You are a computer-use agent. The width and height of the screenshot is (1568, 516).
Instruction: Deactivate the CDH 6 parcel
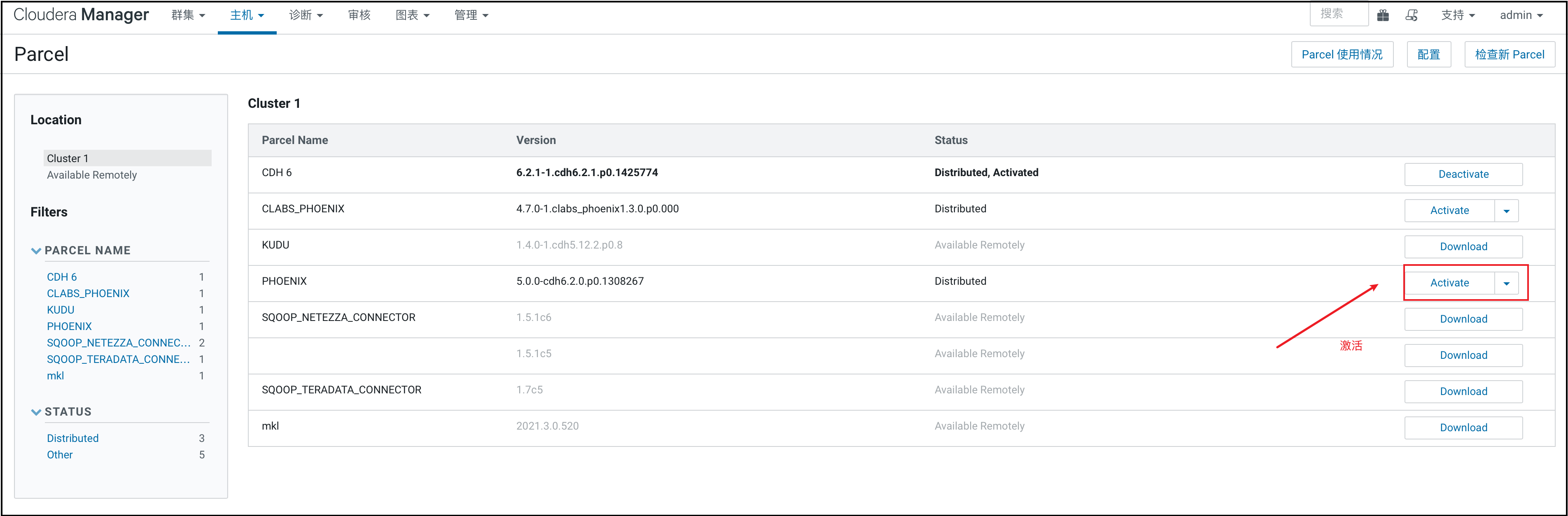click(1463, 174)
